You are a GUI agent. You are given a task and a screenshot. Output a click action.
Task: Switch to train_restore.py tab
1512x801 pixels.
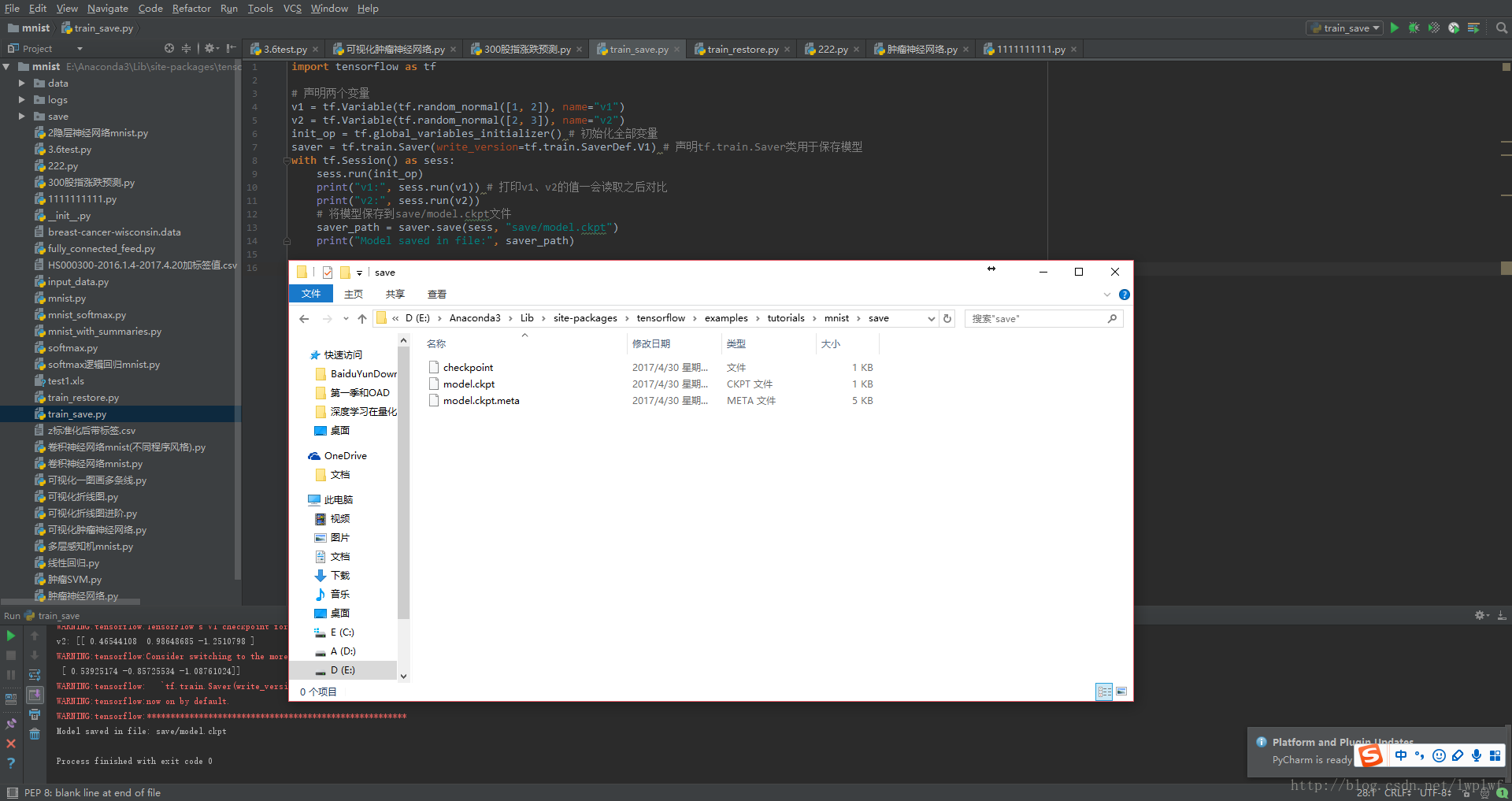pos(742,49)
